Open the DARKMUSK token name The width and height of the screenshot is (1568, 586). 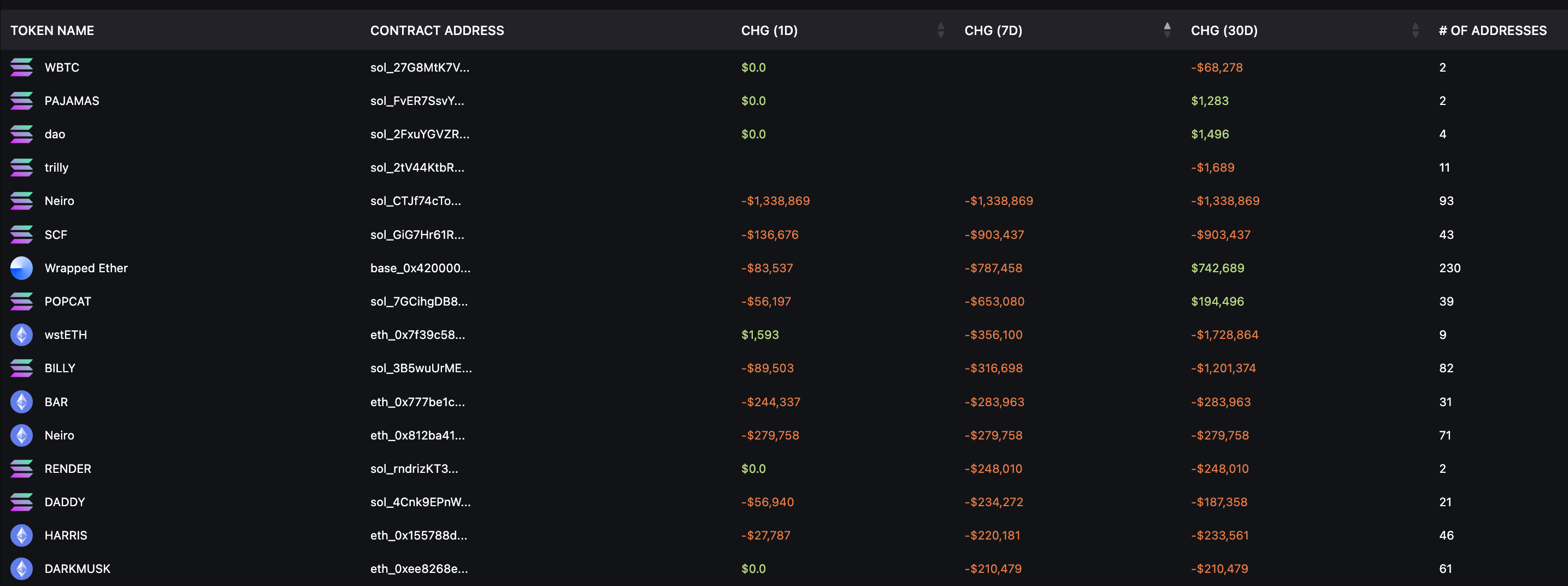tap(77, 569)
